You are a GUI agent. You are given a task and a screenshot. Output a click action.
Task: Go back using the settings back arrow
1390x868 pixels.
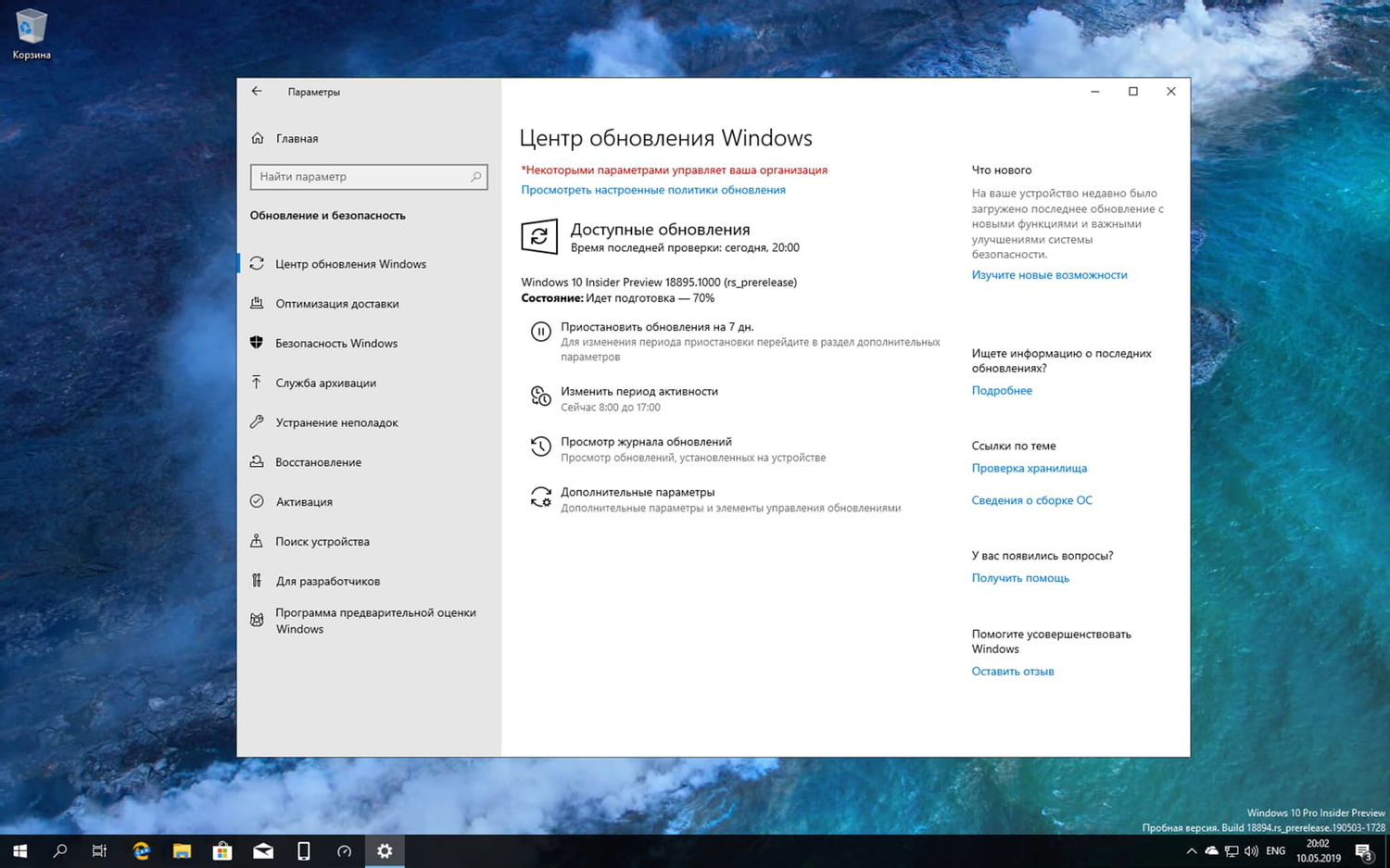(257, 91)
